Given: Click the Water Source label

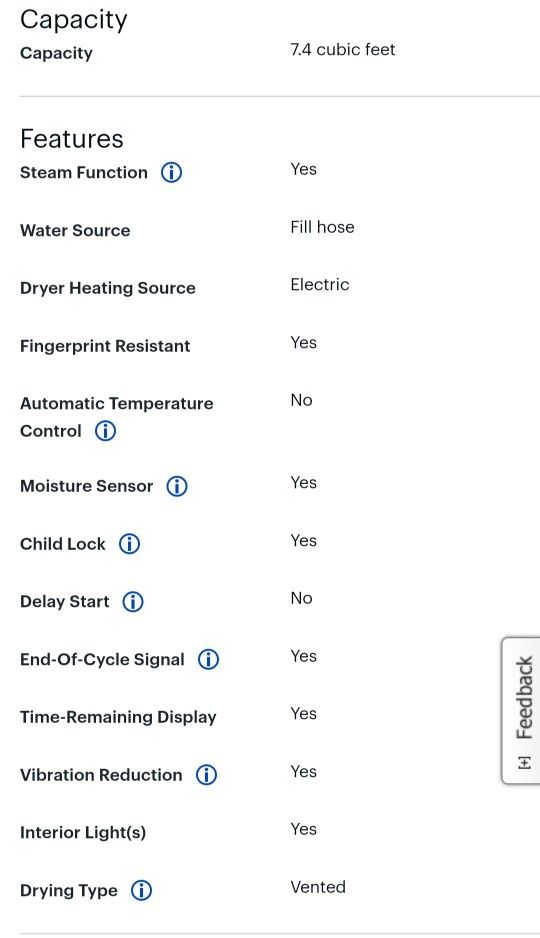Looking at the screenshot, I should pos(75,230).
